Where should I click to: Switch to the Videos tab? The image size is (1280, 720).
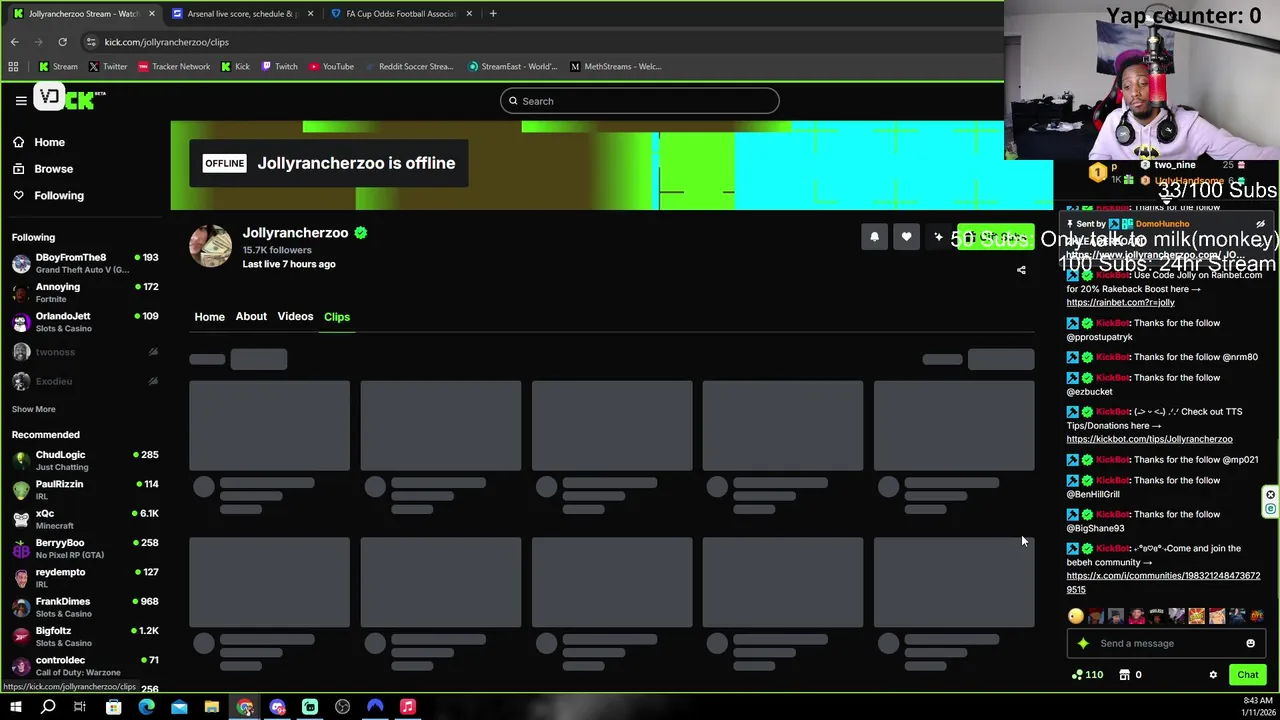tap(295, 317)
